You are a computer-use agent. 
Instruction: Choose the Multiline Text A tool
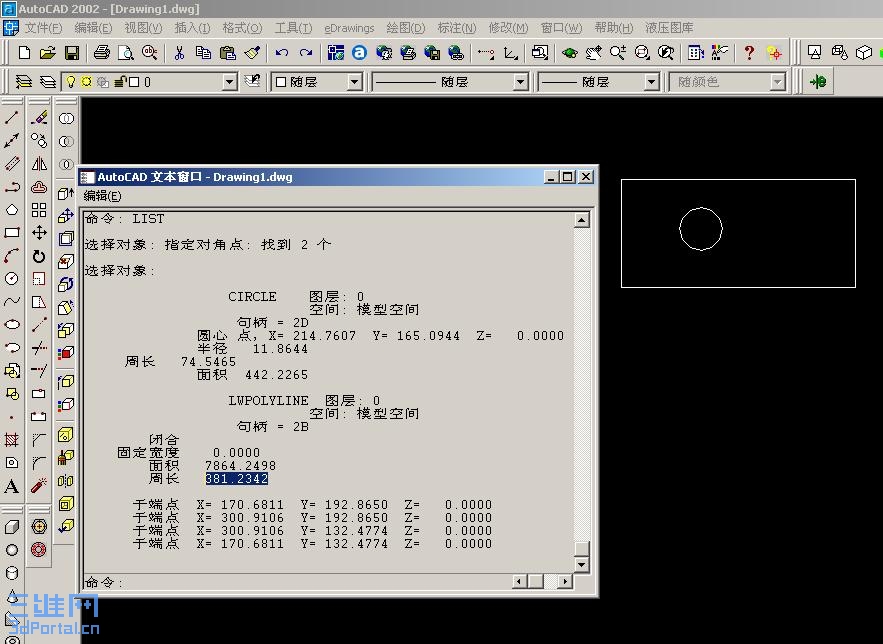(x=12, y=486)
